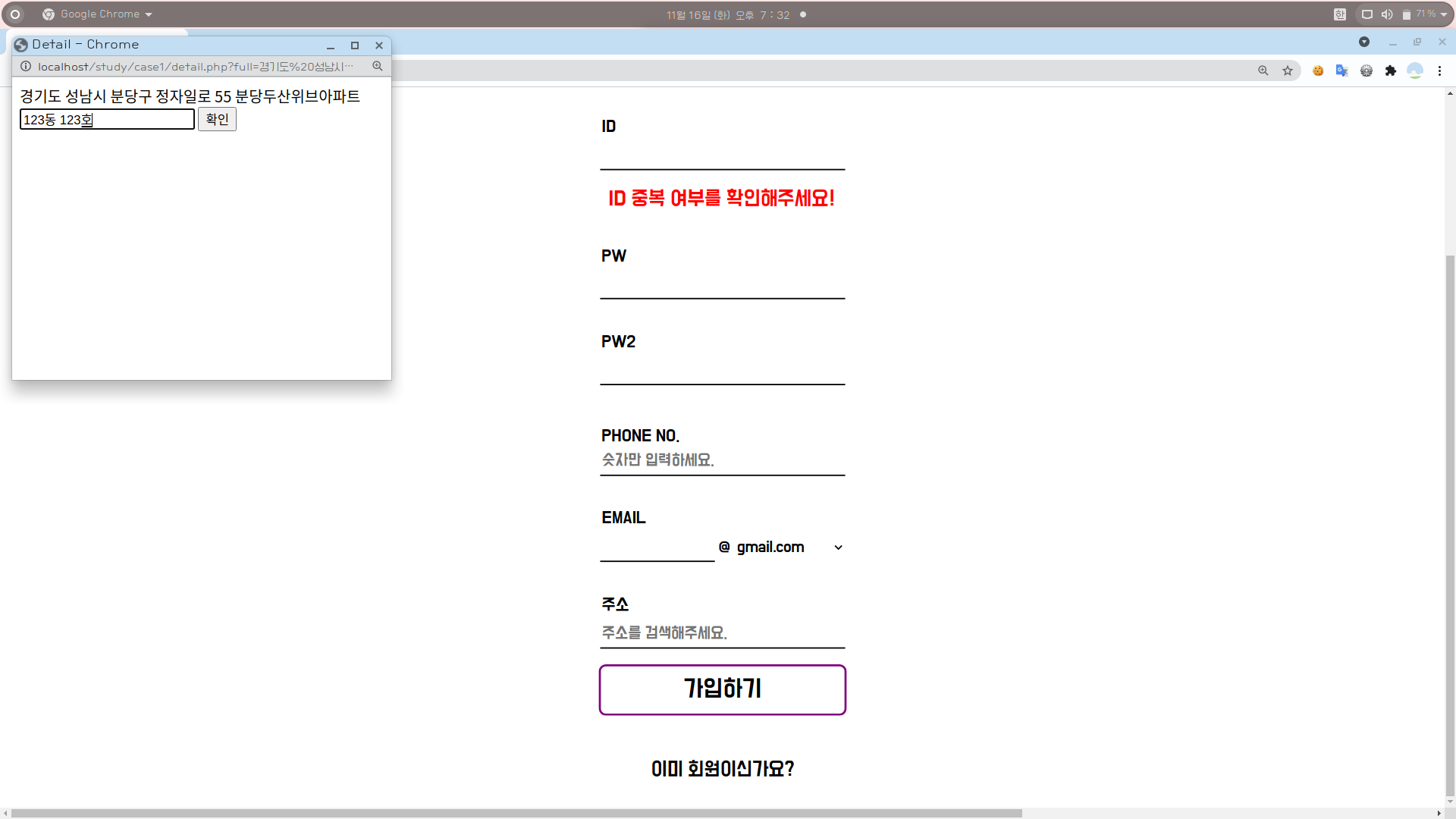This screenshot has width=1456, height=819.
Task: Click the site info icon in the Detail popup
Action: coord(26,67)
